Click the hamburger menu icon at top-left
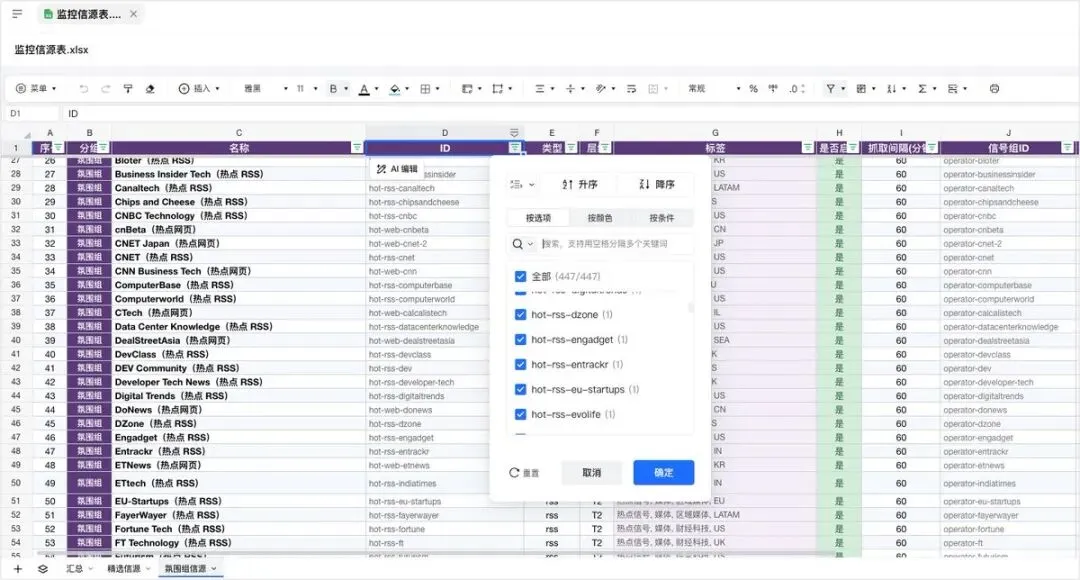The height and width of the screenshot is (580, 1080). coord(17,14)
